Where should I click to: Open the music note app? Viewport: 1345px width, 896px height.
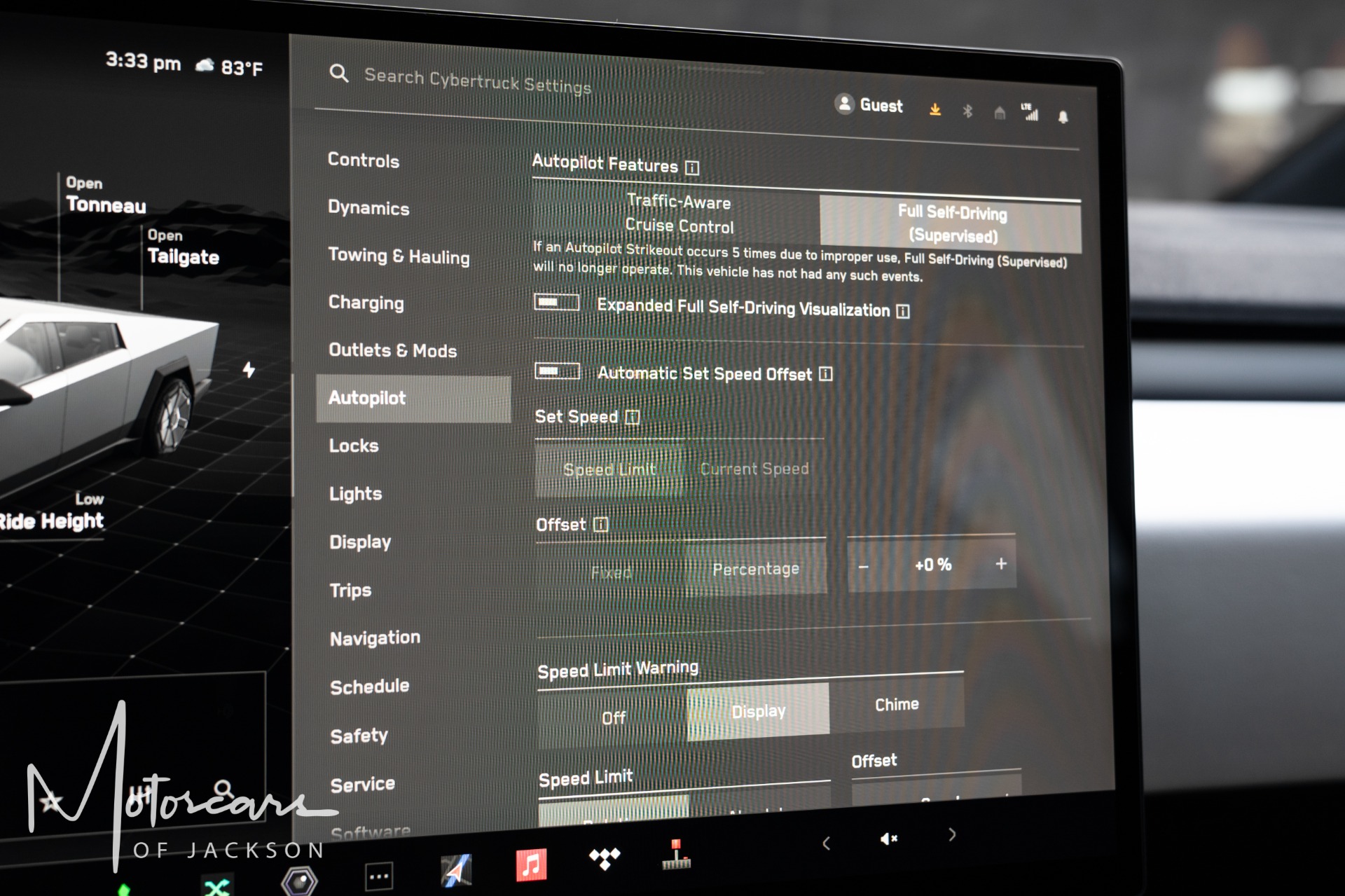[531, 864]
